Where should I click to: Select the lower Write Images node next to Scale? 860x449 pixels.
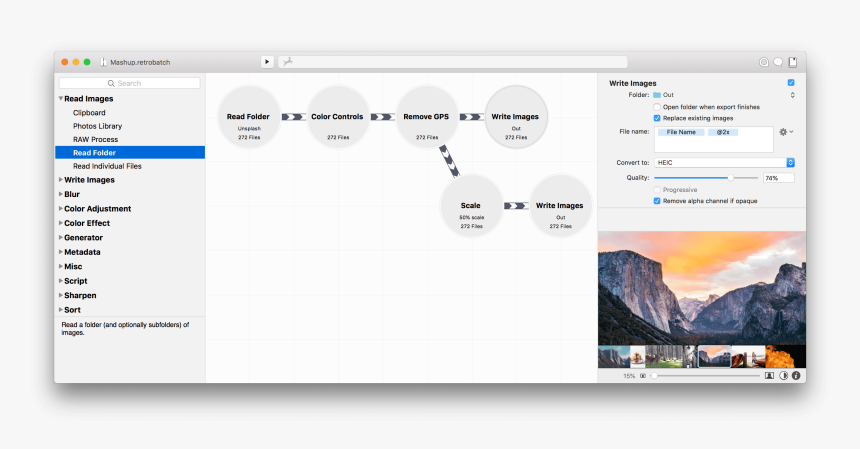tap(560, 206)
